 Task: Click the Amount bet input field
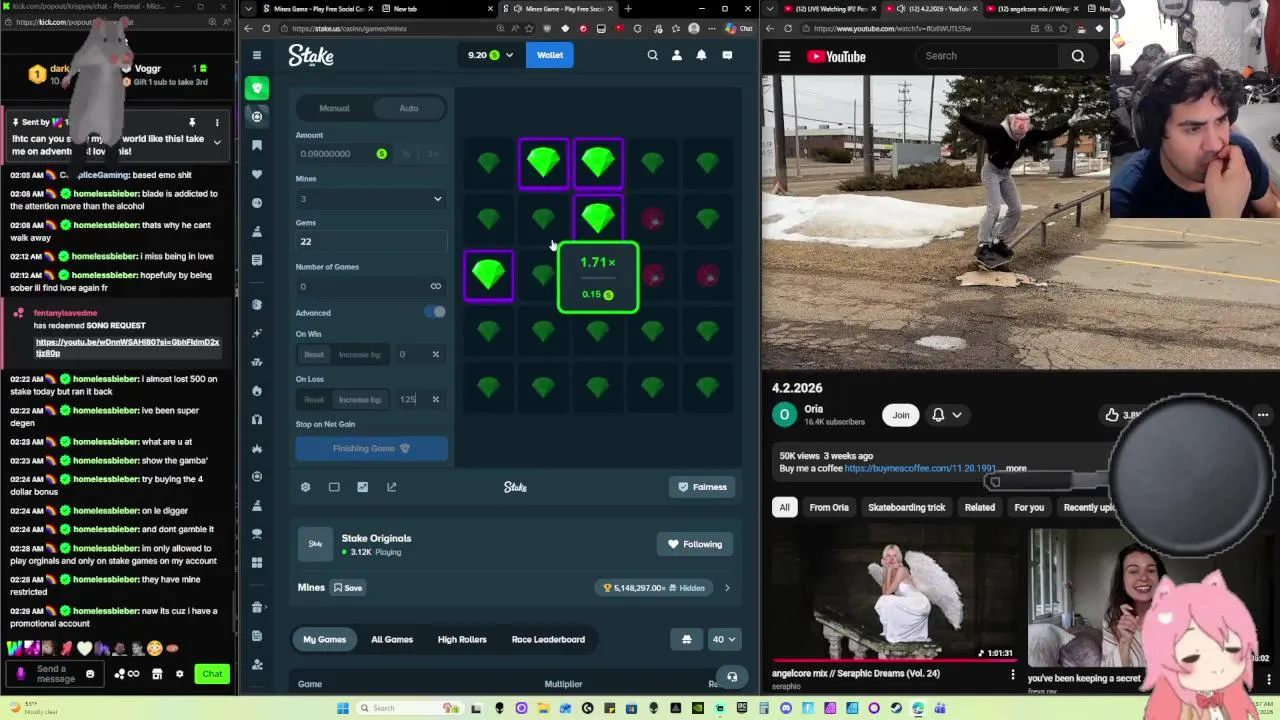coord(345,154)
